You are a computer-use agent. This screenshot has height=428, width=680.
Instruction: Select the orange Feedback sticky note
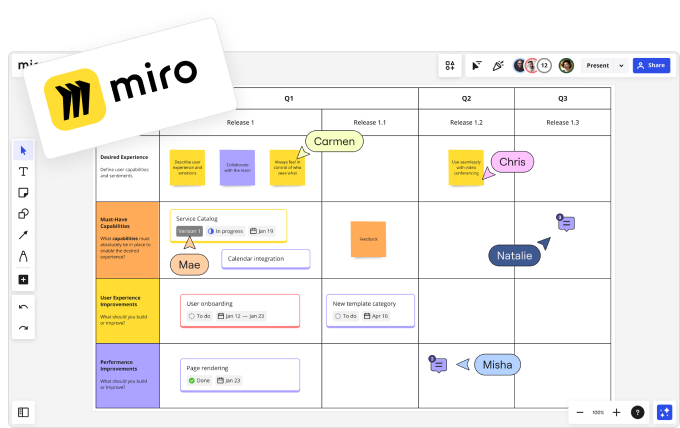pyautogui.click(x=368, y=239)
